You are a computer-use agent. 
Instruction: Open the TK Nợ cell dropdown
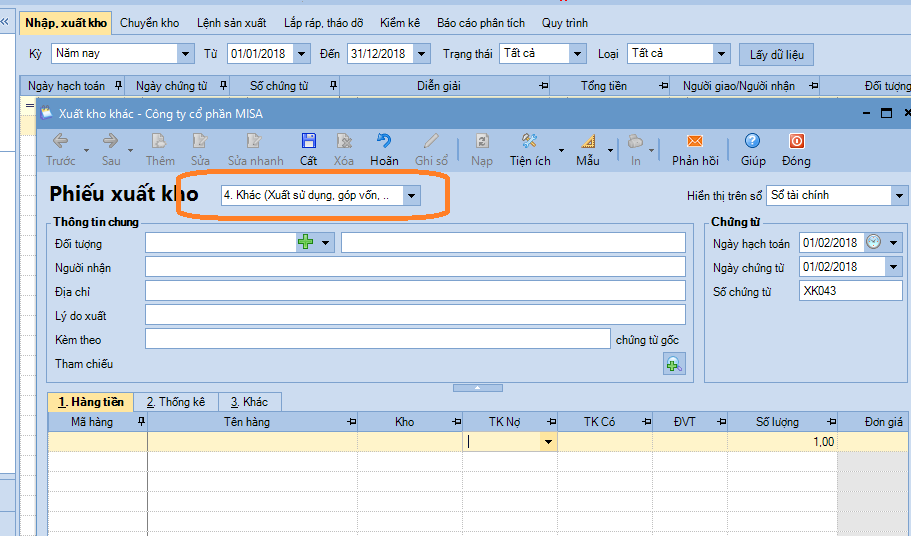click(x=548, y=442)
